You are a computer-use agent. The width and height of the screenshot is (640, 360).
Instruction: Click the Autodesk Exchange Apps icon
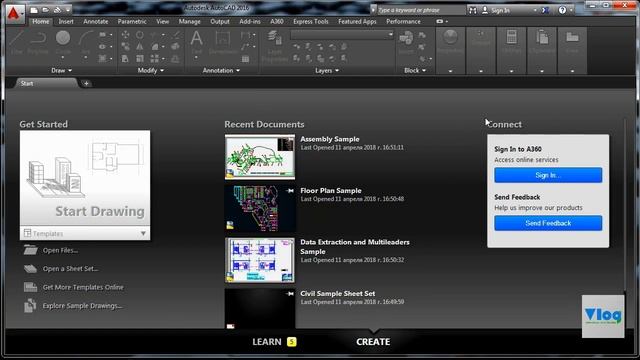[546, 10]
